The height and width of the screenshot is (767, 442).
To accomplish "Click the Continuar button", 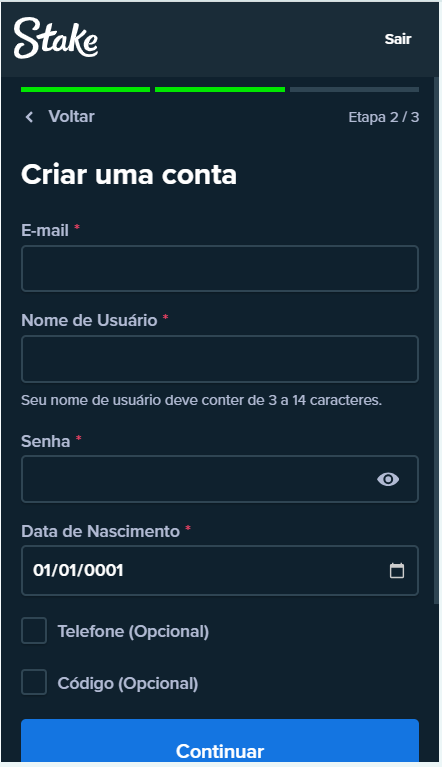I will (220, 741).
